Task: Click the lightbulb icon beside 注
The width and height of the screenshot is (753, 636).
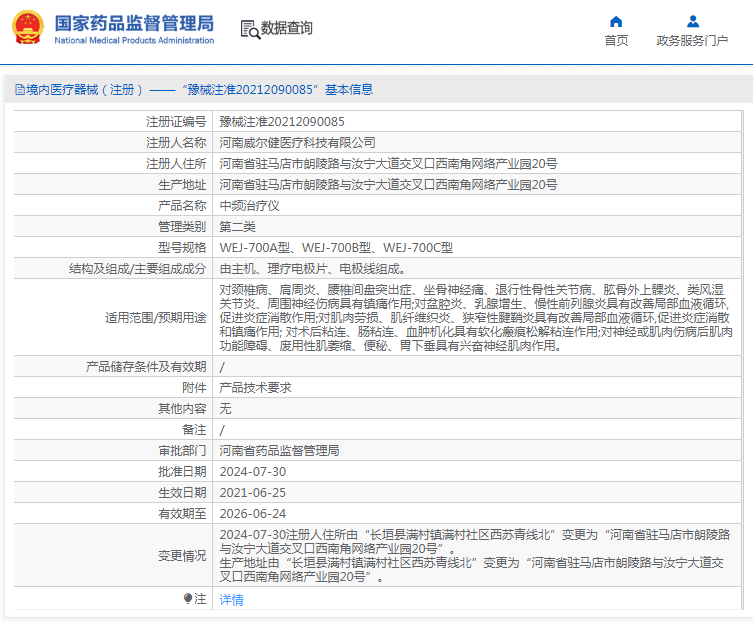Action: (x=188, y=599)
